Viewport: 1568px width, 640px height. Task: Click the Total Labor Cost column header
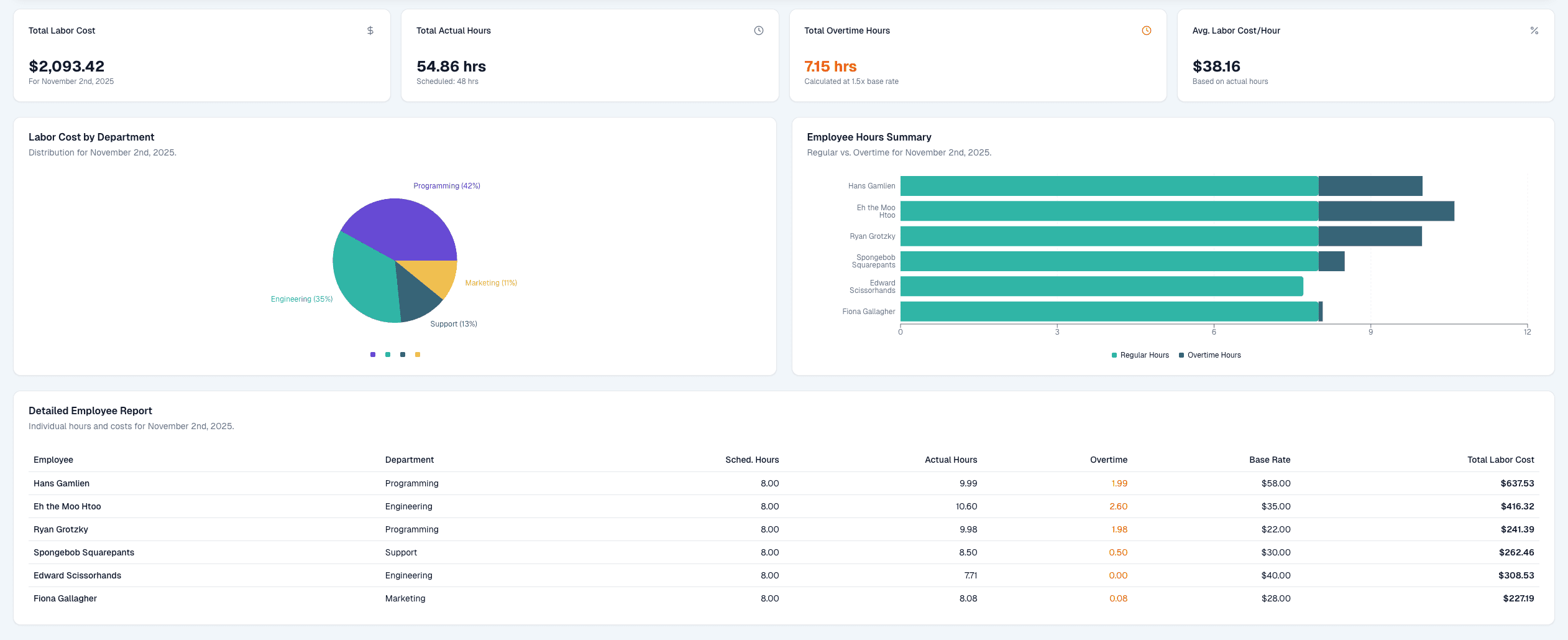click(1500, 460)
